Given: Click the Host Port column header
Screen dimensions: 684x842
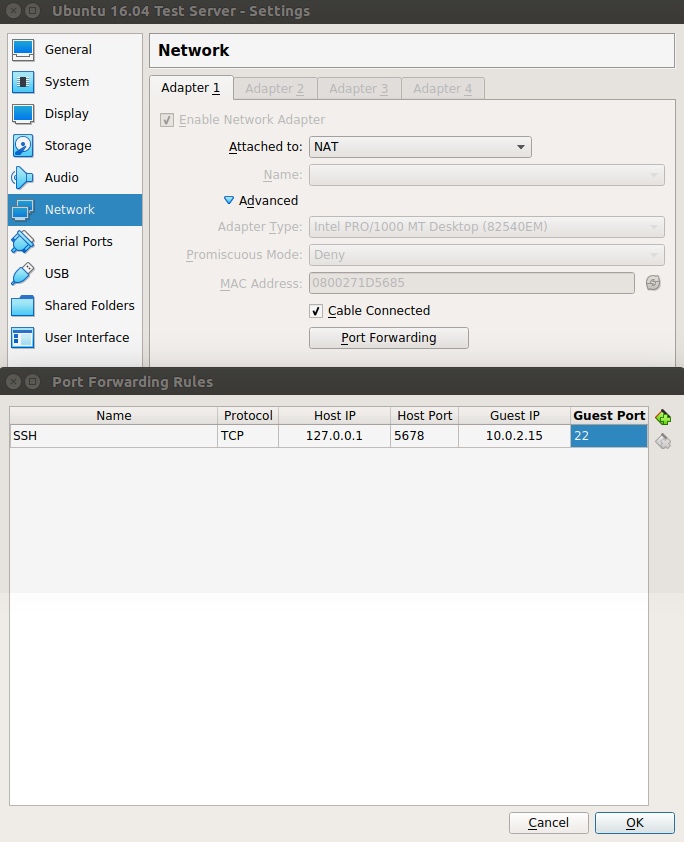Looking at the screenshot, I should [425, 416].
